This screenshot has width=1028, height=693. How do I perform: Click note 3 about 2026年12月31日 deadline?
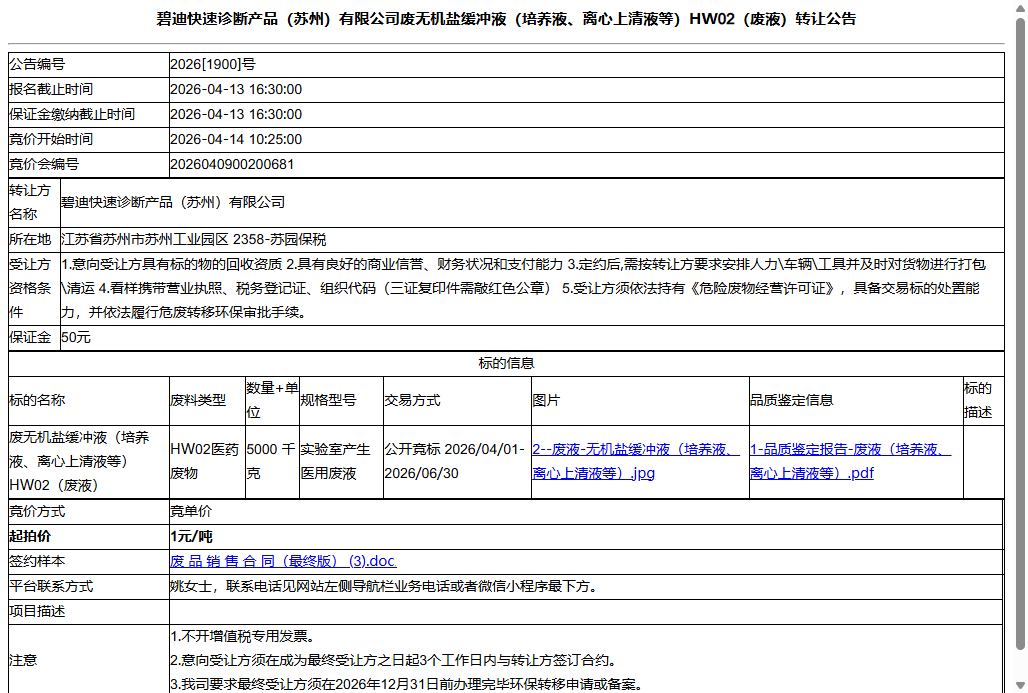[406, 684]
